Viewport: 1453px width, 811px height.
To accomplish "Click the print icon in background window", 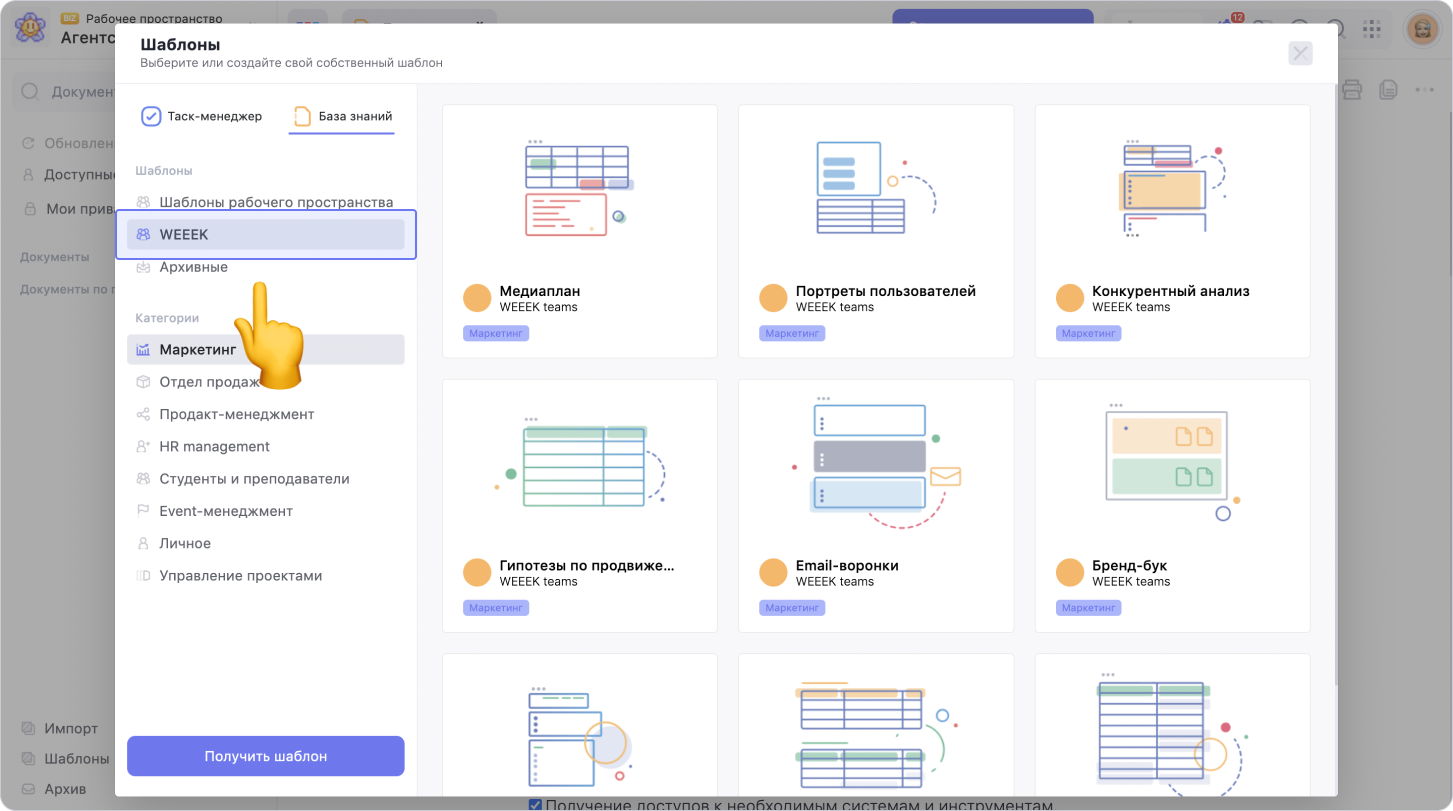I will 1352,90.
